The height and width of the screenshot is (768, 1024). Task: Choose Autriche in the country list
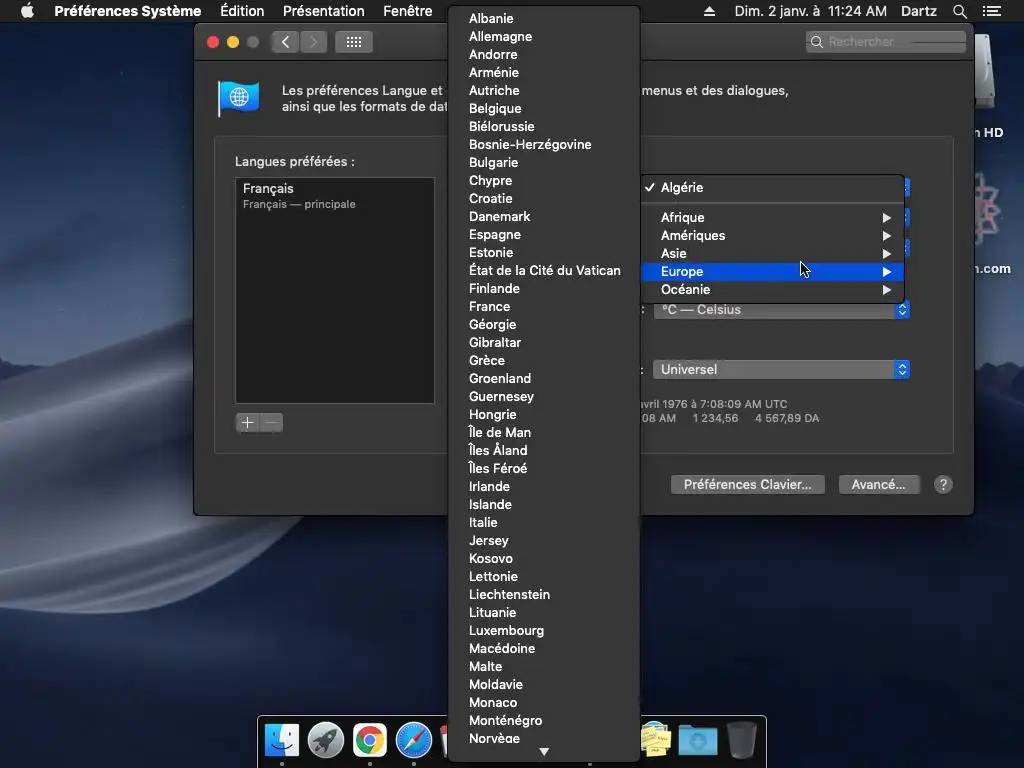click(x=543, y=91)
